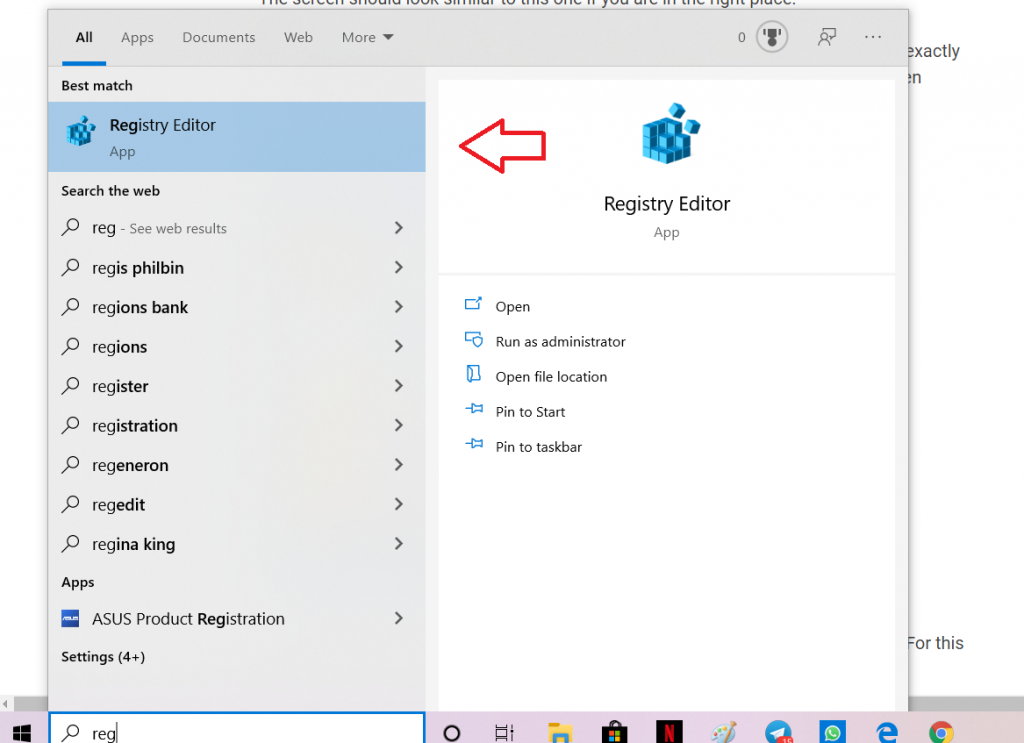Viewport: 1024px width, 743px height.
Task: Switch to the Documents tab
Action: (x=219, y=37)
